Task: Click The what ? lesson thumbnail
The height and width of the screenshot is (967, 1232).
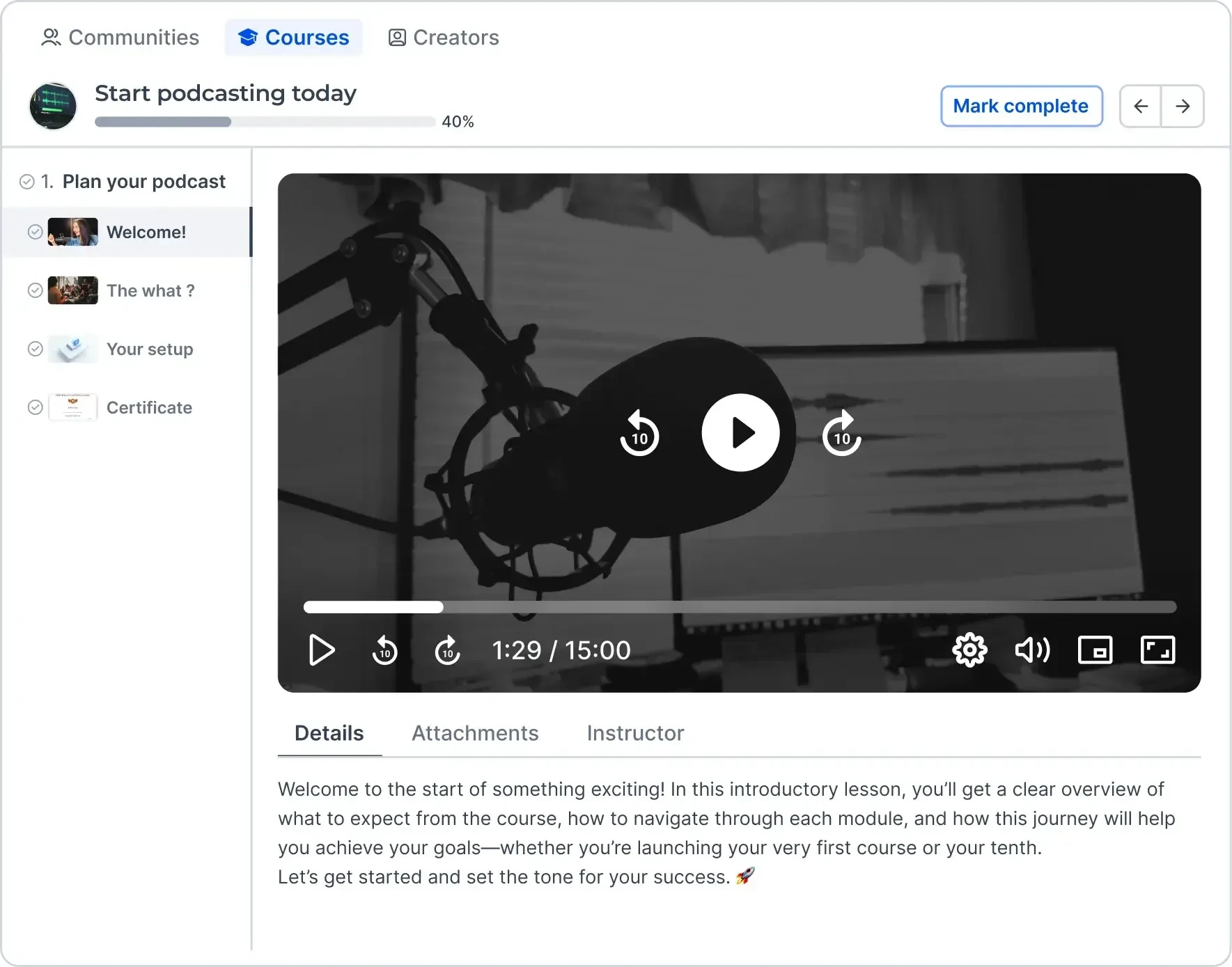Action: pos(72,290)
